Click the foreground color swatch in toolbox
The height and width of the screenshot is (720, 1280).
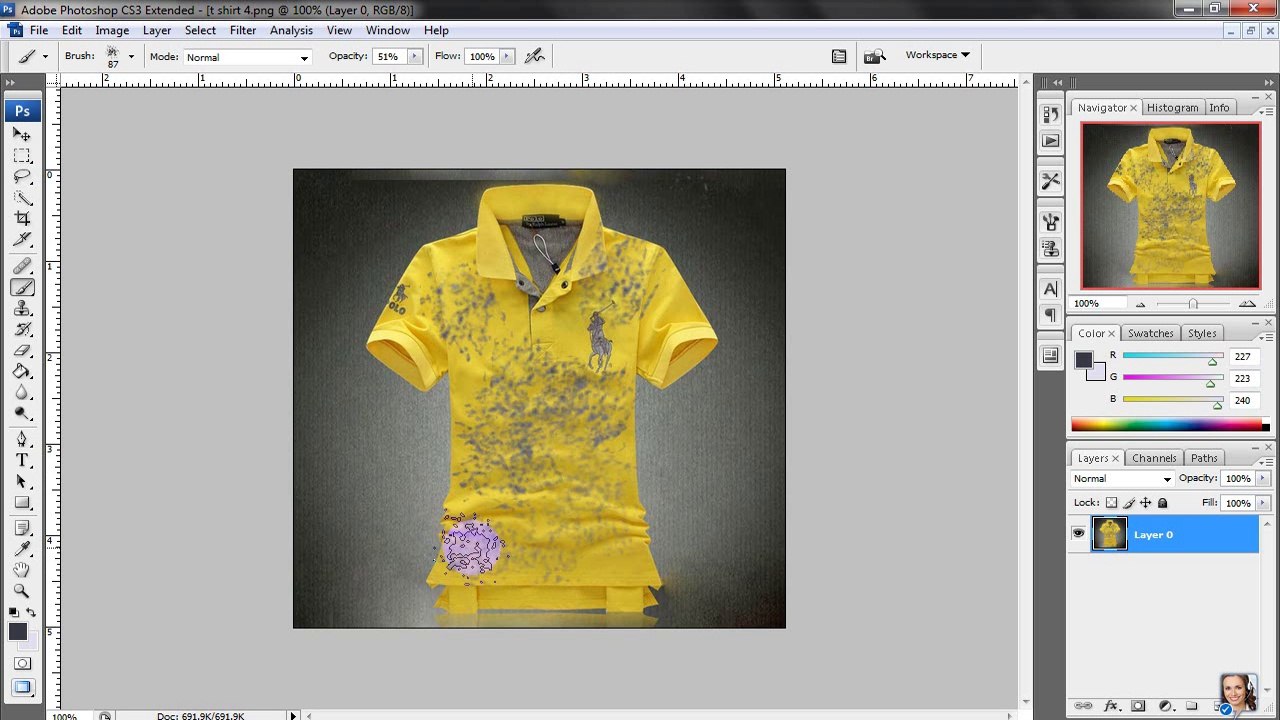18,632
